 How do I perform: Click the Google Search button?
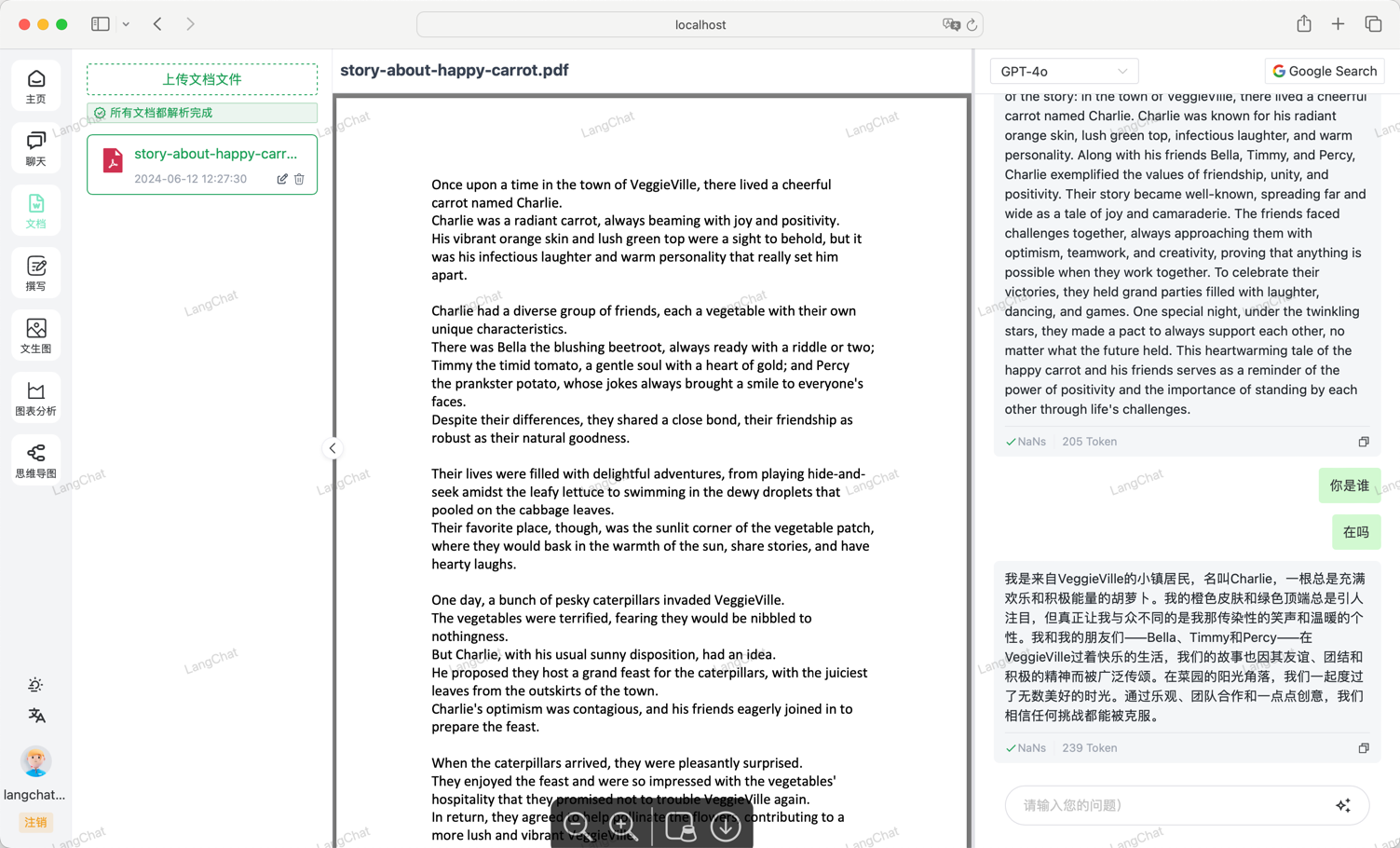pyautogui.click(x=1324, y=71)
